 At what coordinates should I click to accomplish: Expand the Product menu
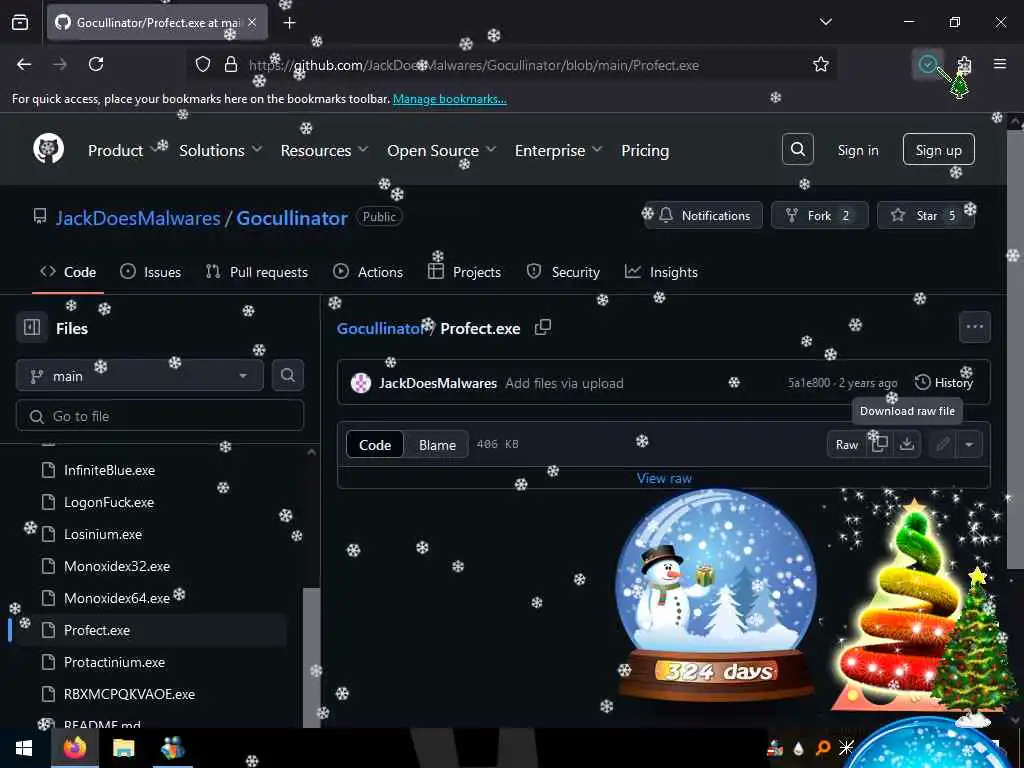(123, 150)
